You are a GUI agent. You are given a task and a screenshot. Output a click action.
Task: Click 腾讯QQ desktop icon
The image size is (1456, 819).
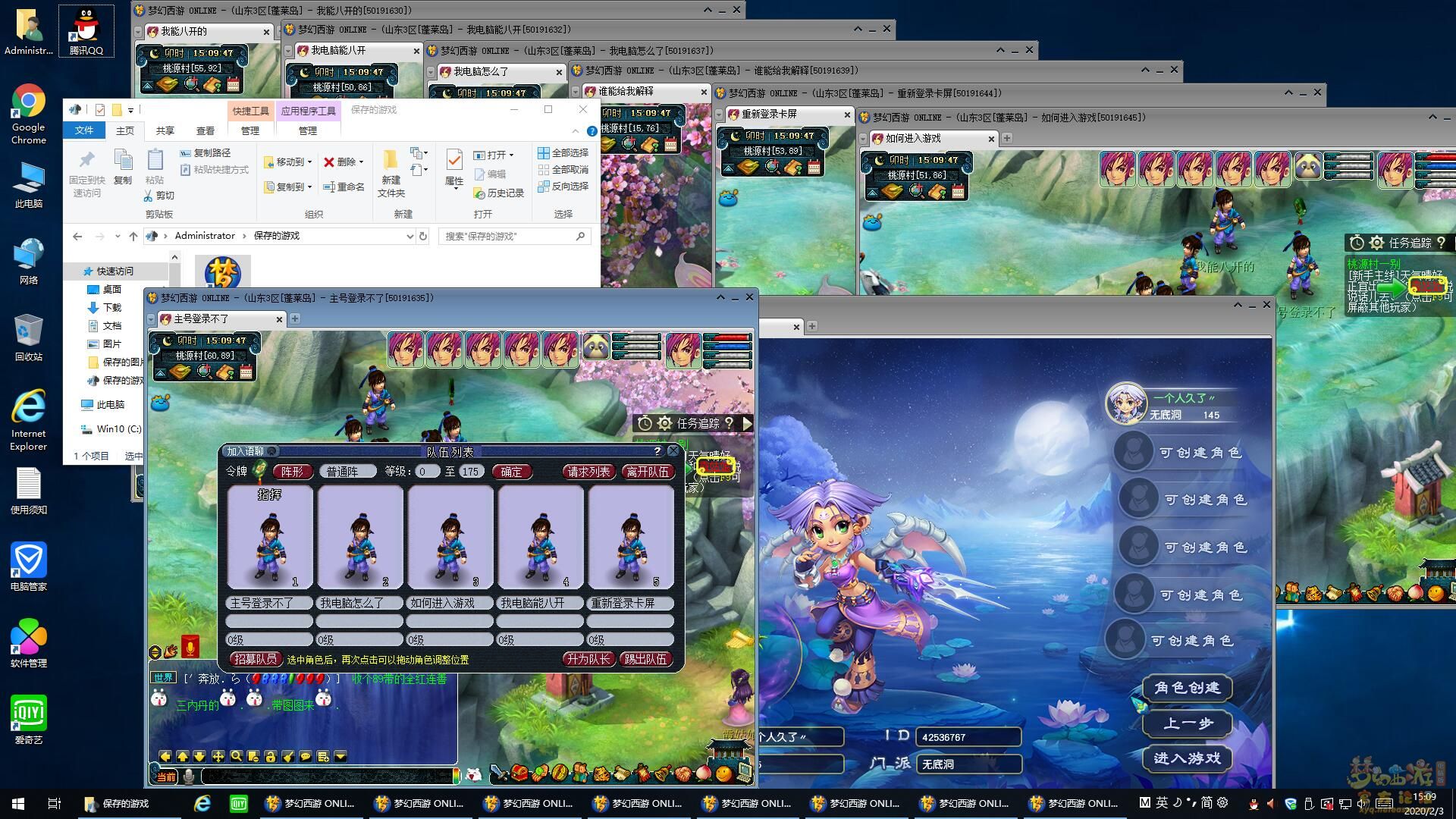86,31
